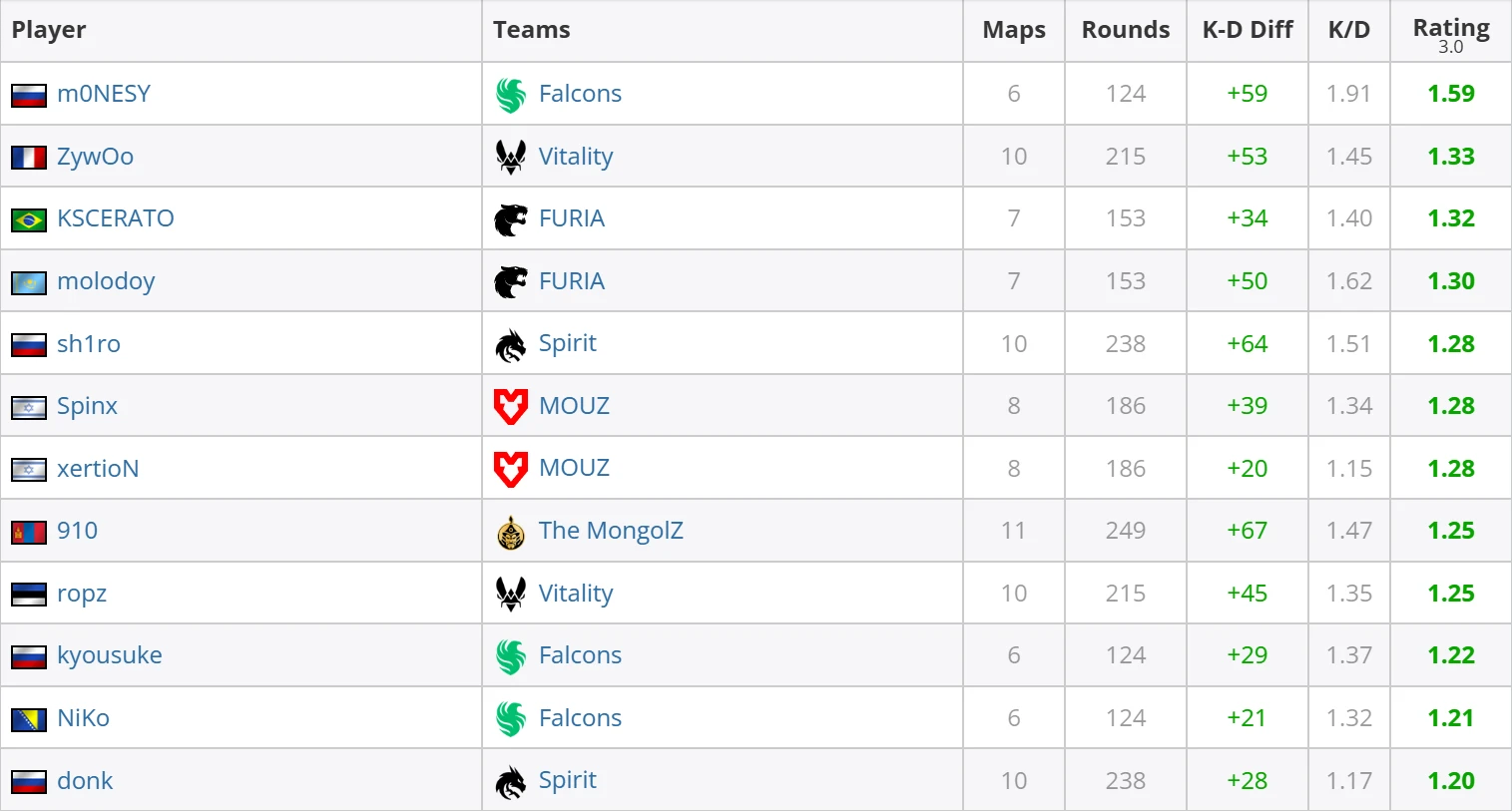Open xertioN's MOUZ team link
This screenshot has width=1512, height=811.
click(x=574, y=468)
